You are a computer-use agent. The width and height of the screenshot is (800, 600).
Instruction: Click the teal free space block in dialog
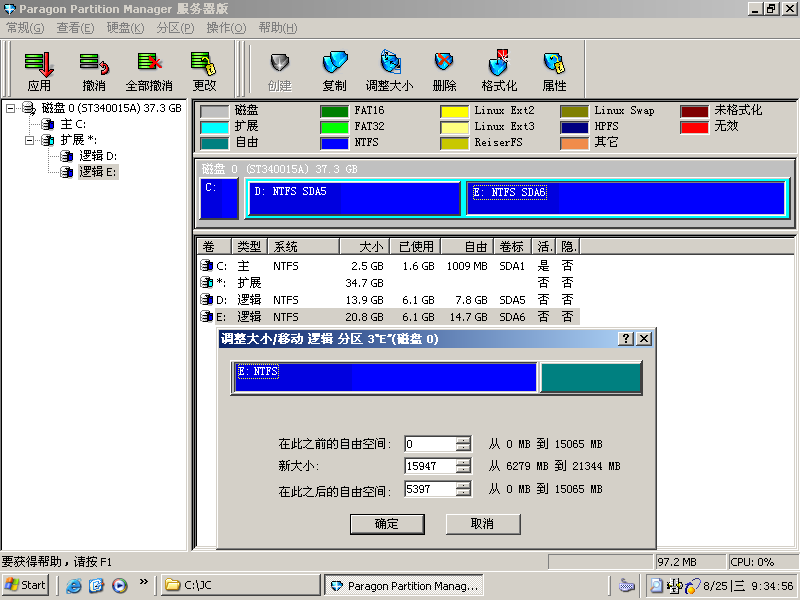pos(590,377)
